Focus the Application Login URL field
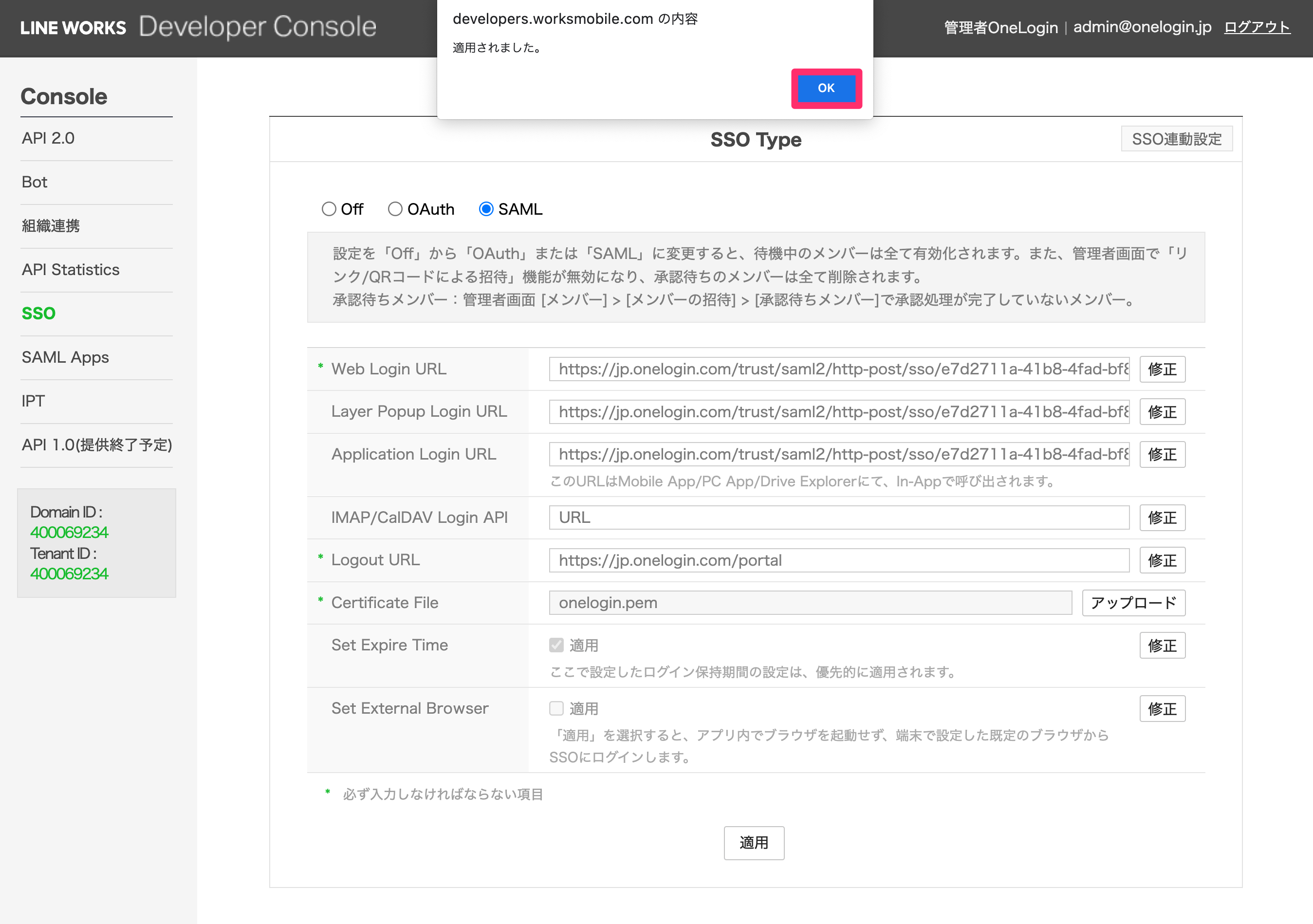The height and width of the screenshot is (924, 1313). coord(839,455)
